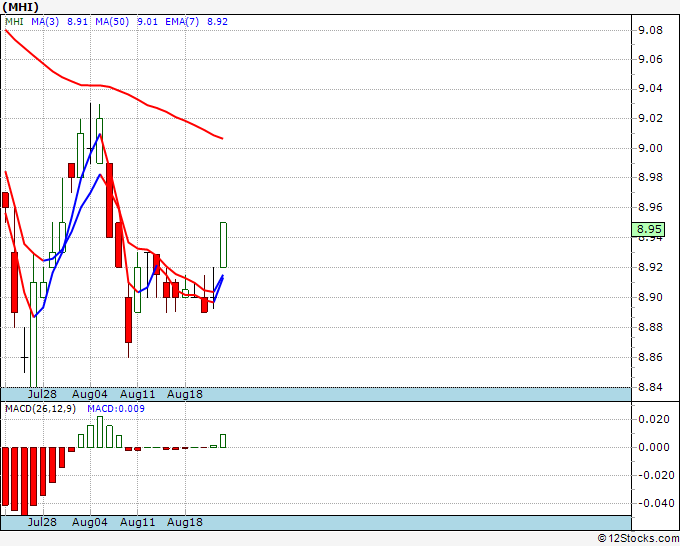Click the 9.01 MA(50) value
The width and height of the screenshot is (680, 546).
click(x=147, y=22)
